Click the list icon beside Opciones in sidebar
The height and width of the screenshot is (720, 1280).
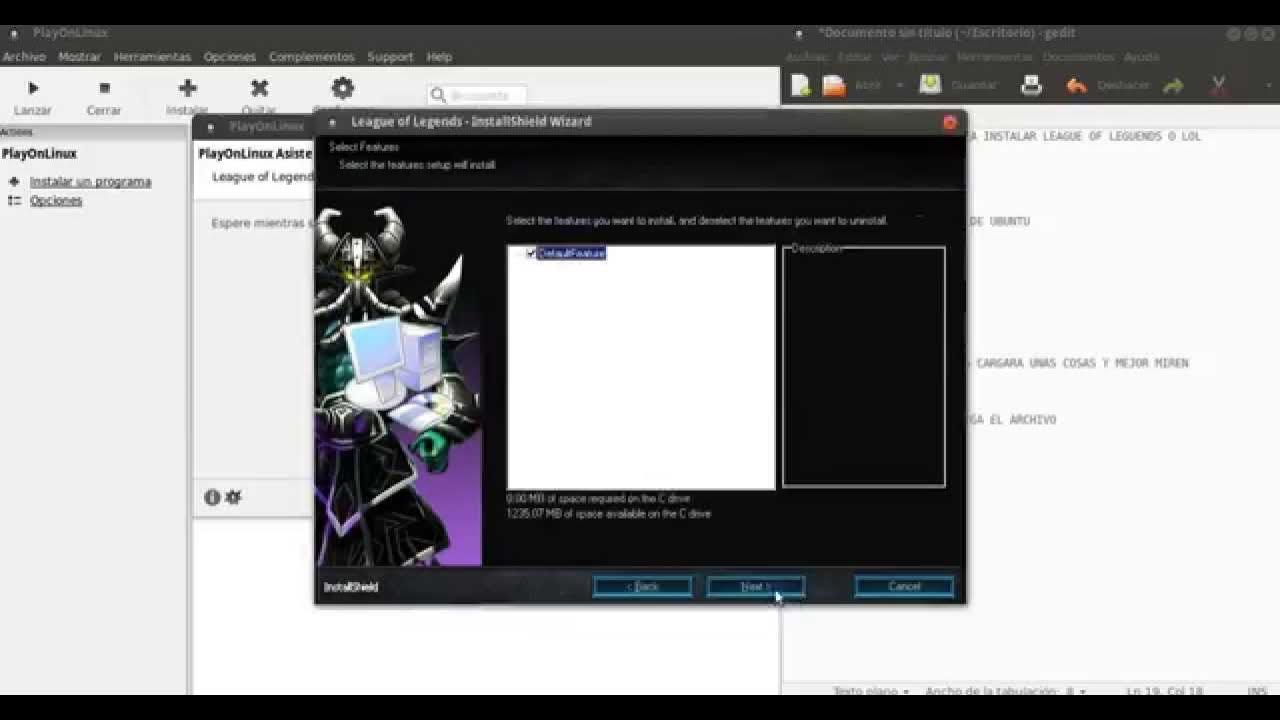pyautogui.click(x=14, y=200)
